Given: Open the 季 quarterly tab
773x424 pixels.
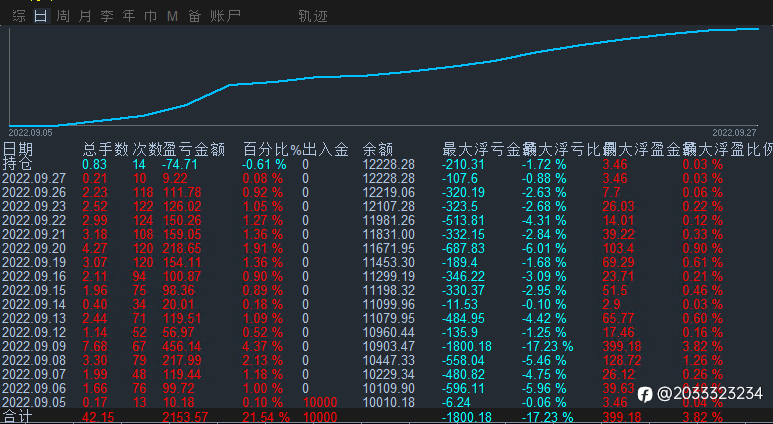Looking at the screenshot, I should pos(107,16).
